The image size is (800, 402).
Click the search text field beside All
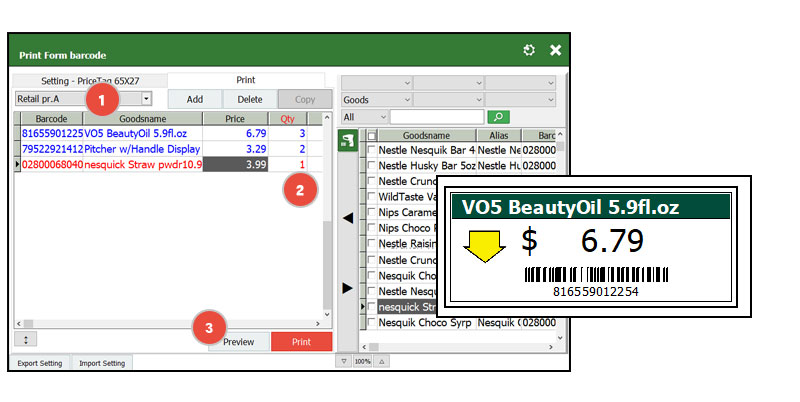437,117
